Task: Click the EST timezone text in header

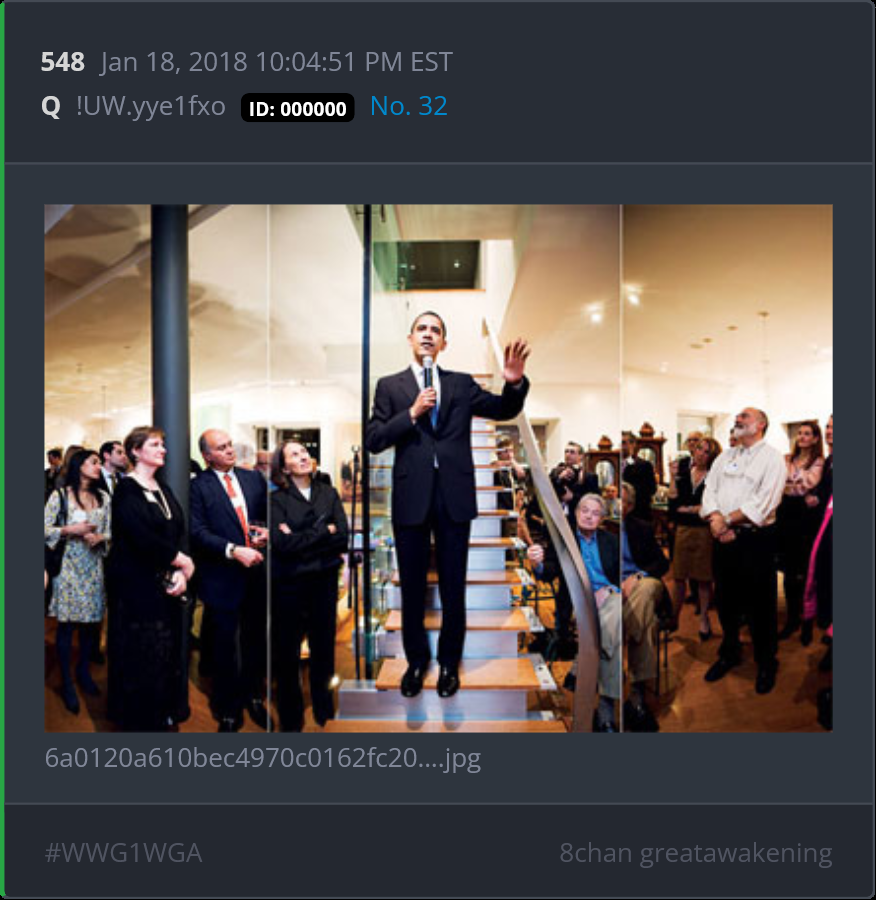Action: pos(431,62)
